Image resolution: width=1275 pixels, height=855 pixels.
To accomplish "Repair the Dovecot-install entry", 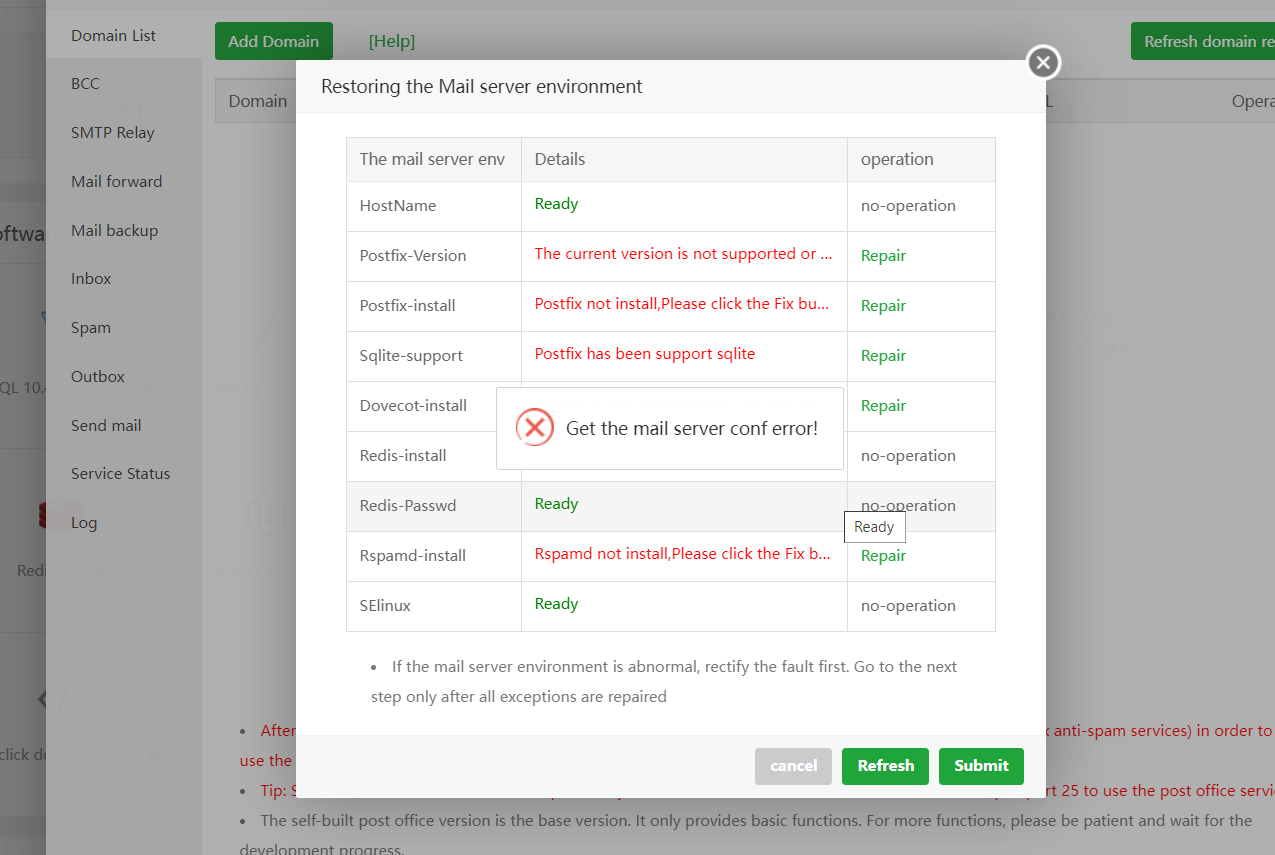I will (883, 406).
